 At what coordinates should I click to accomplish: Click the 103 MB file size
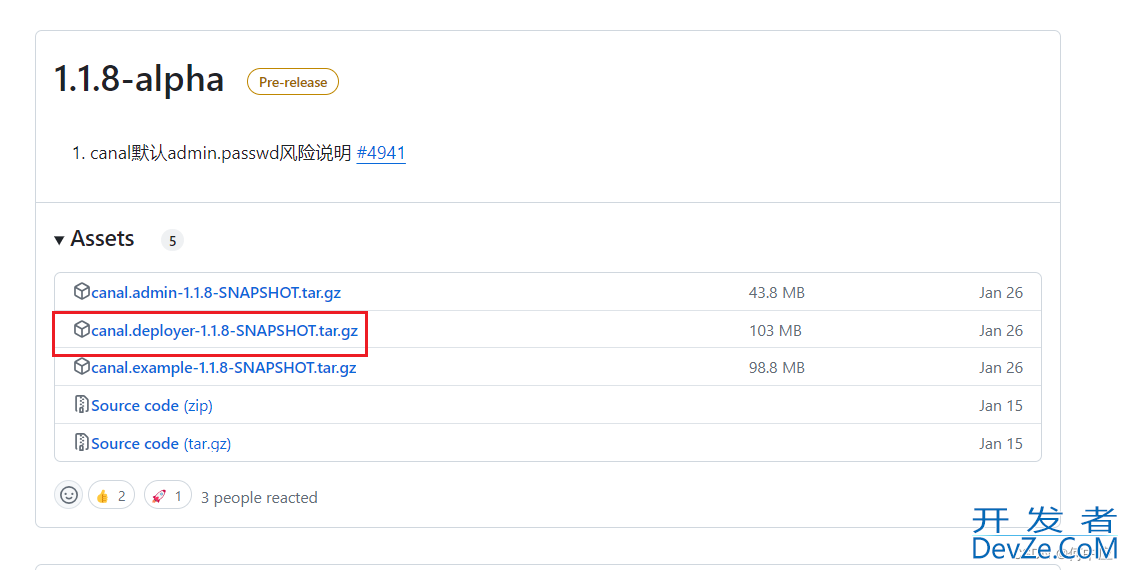pos(776,330)
